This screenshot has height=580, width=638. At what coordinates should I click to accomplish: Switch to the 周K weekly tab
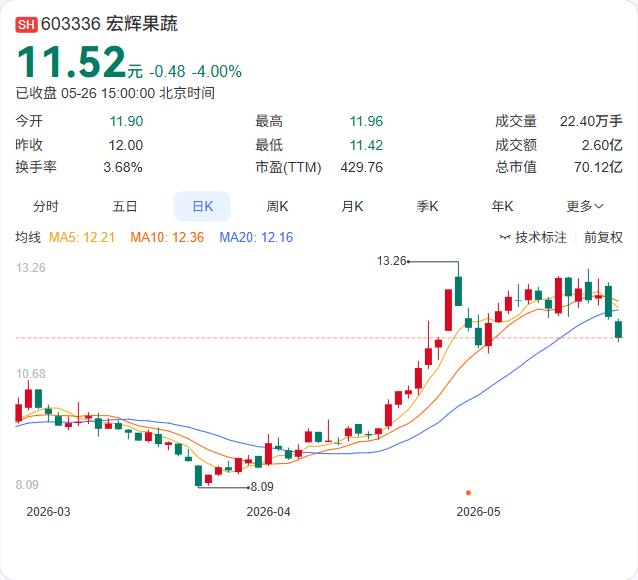tap(277, 206)
